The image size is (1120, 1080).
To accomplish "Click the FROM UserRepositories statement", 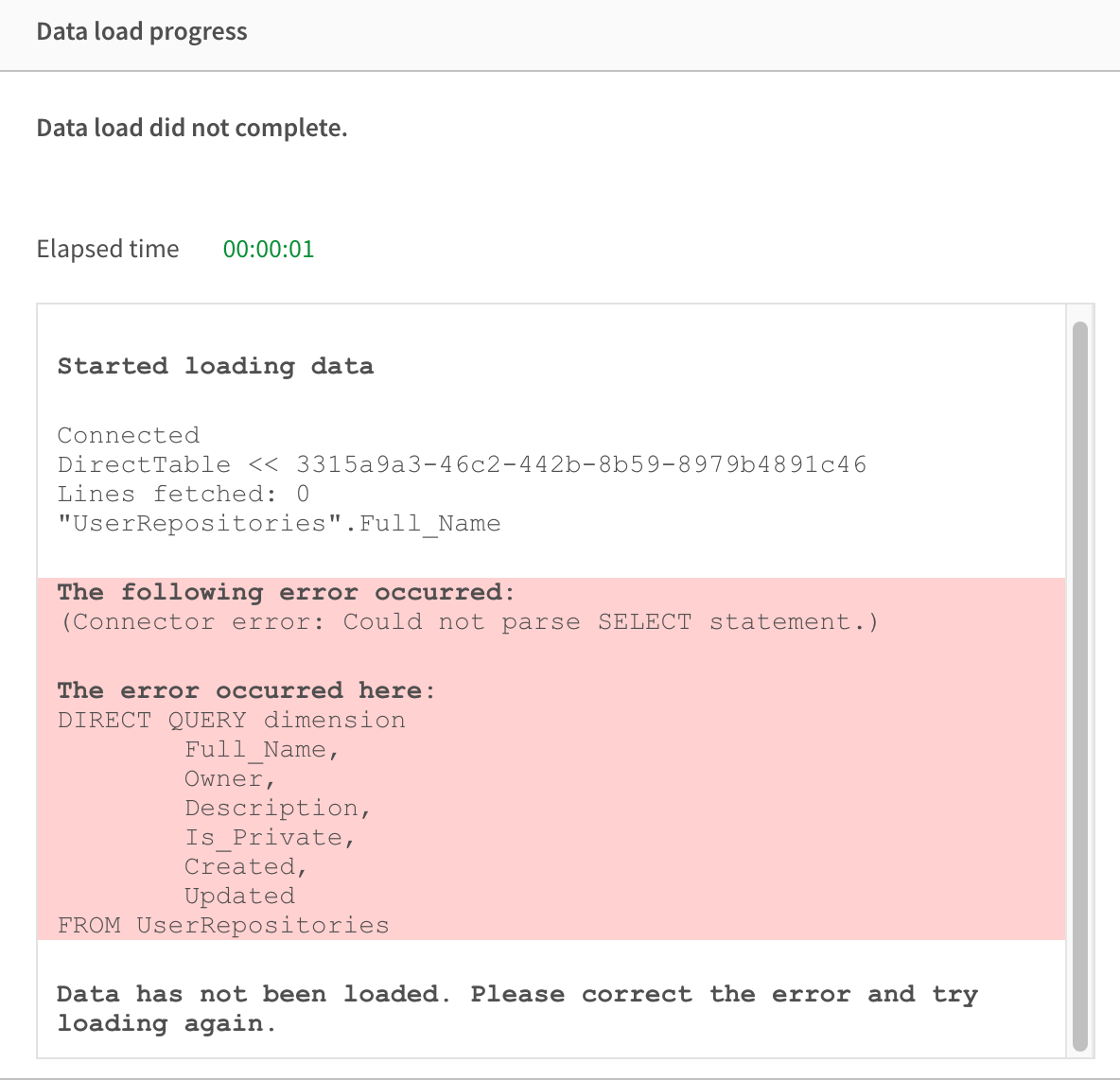I will (x=223, y=925).
